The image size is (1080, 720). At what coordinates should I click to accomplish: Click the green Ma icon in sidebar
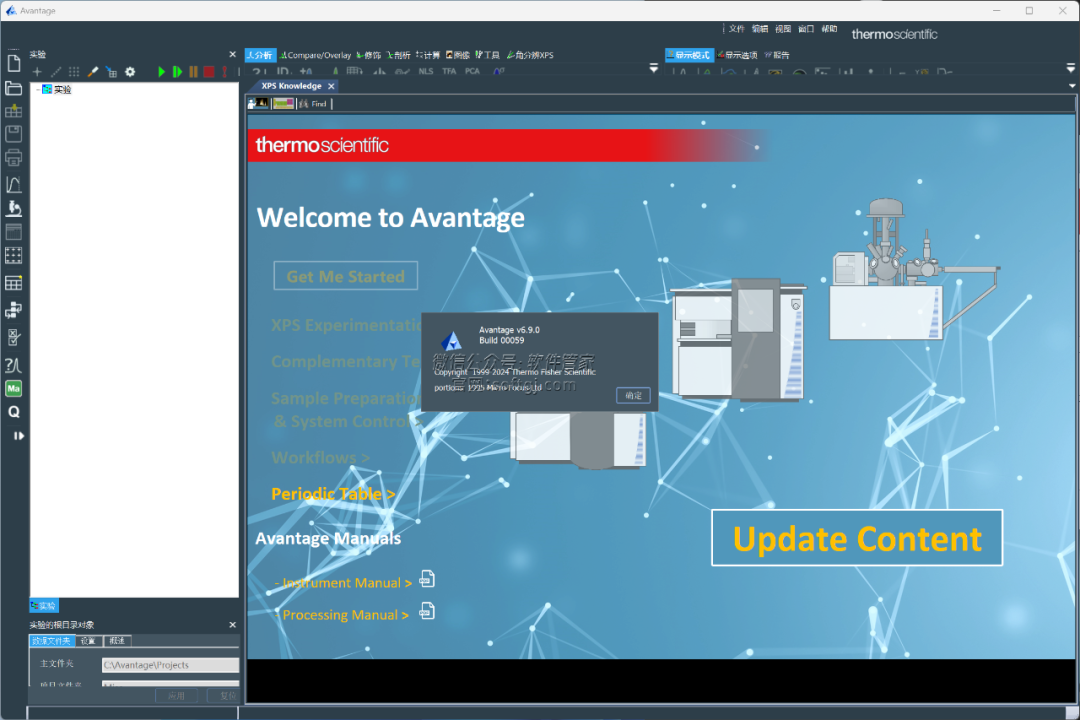pyautogui.click(x=14, y=389)
